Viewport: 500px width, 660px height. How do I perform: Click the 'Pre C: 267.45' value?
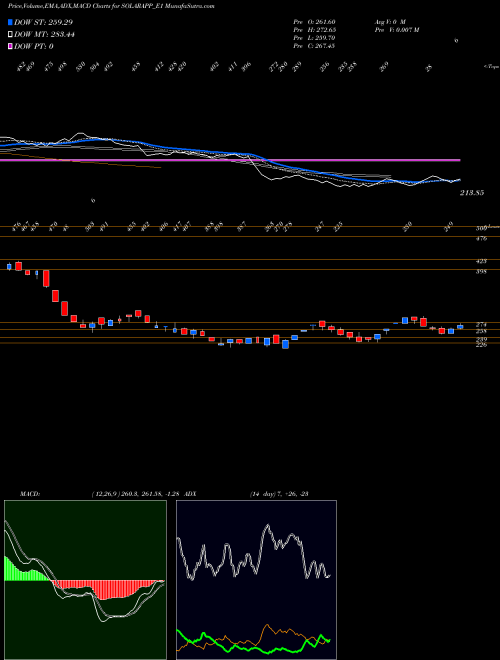pos(314,46)
